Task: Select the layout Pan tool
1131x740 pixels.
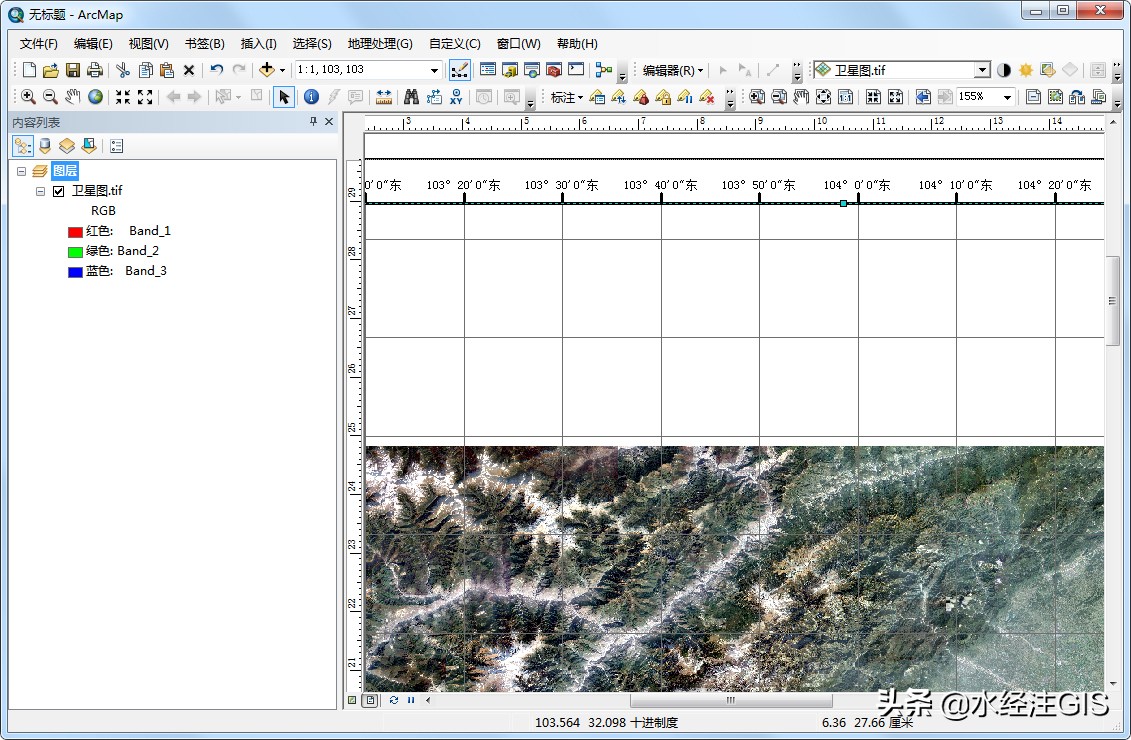Action: [x=801, y=97]
